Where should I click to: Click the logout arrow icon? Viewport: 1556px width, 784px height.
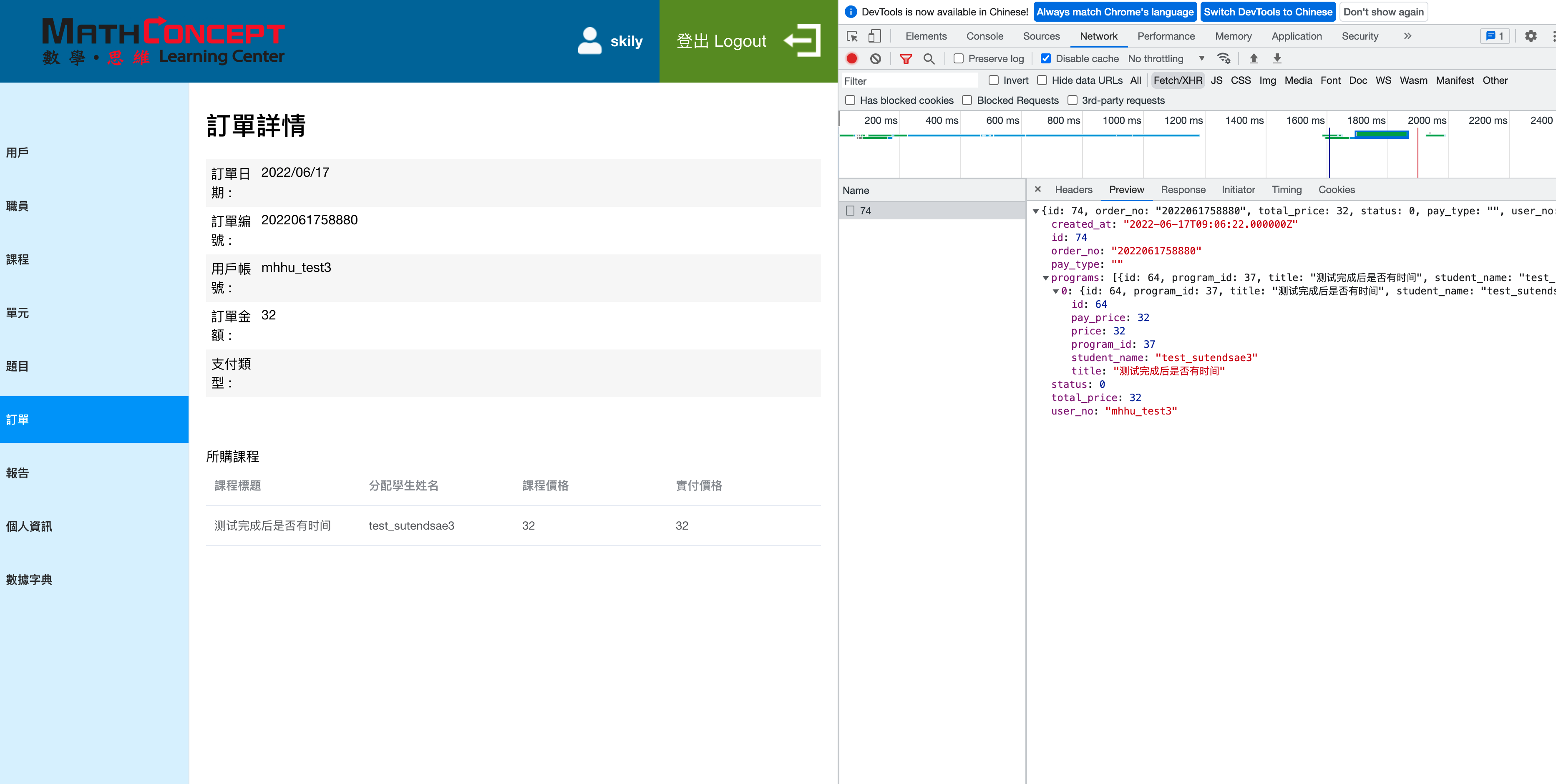tap(802, 40)
